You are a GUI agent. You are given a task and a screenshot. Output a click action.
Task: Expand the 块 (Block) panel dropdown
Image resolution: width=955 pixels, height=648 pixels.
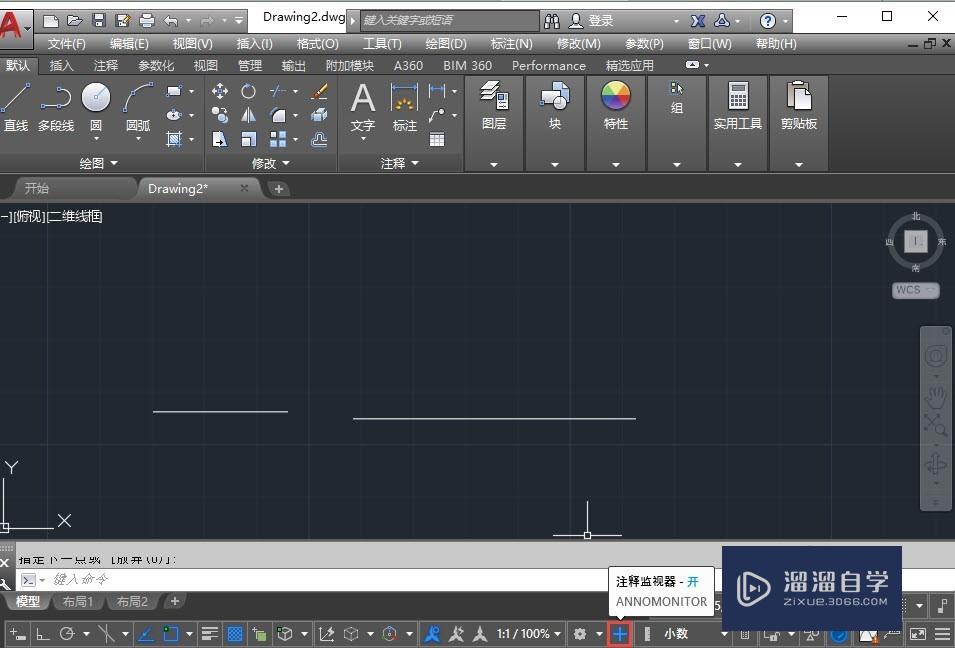click(x=555, y=164)
